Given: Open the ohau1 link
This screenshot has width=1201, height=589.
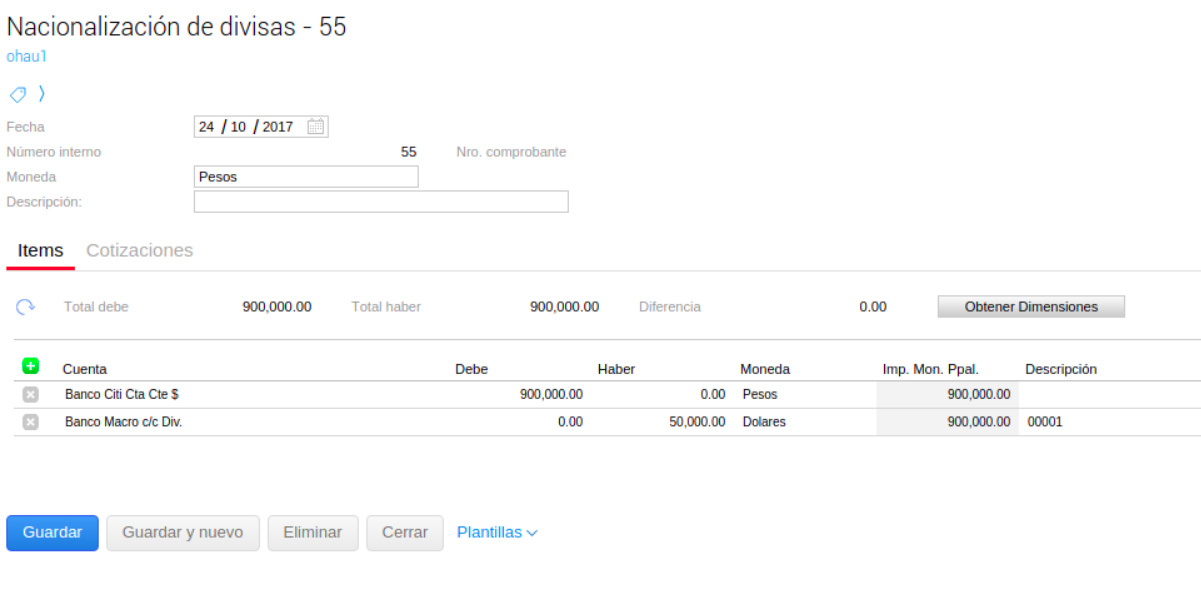Looking at the screenshot, I should coord(26,57).
